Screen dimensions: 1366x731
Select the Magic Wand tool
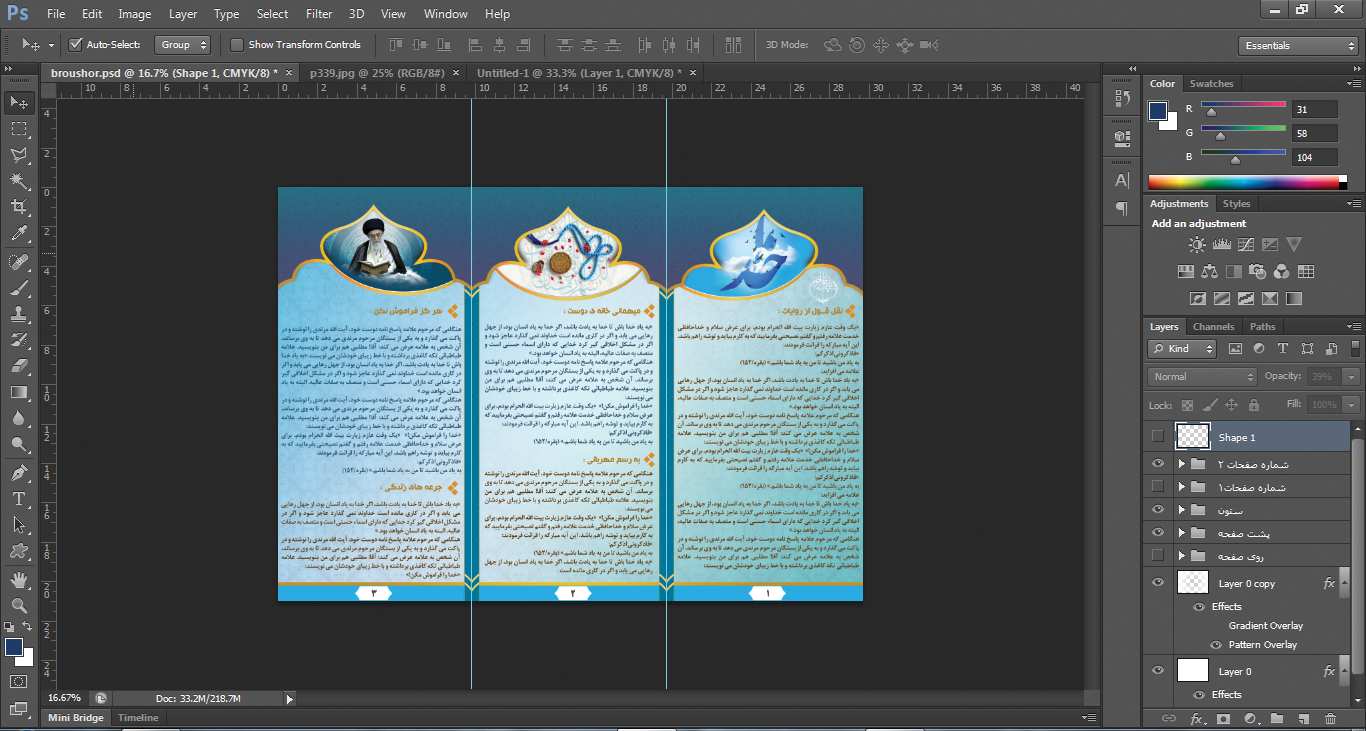click(18, 181)
